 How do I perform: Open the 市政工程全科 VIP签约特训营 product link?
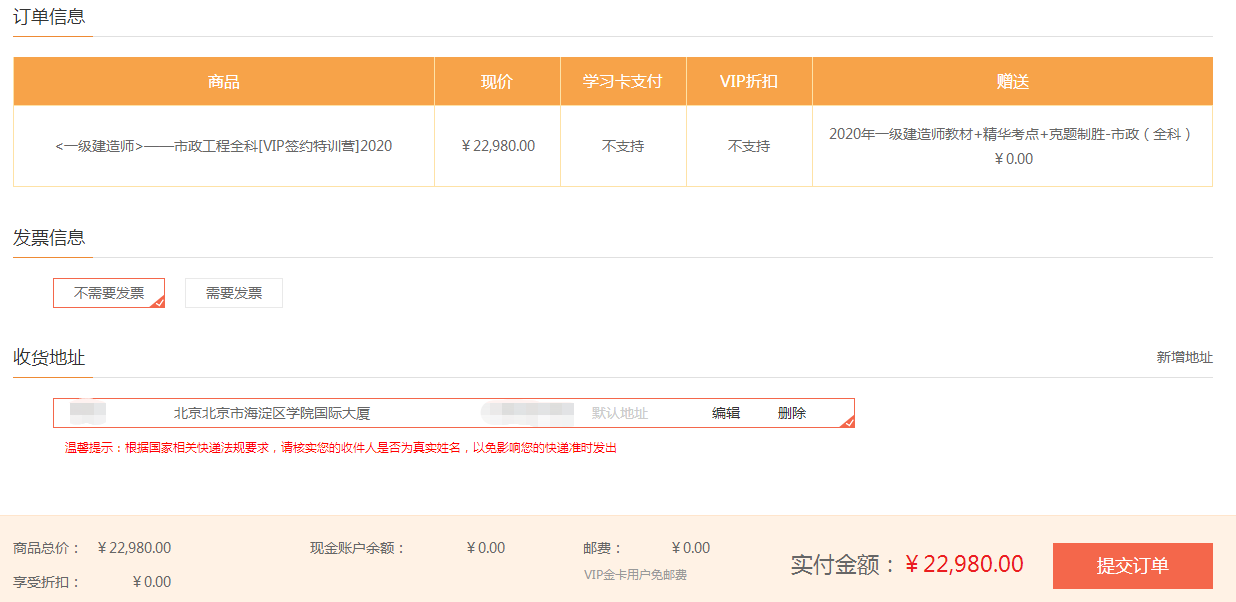point(222,145)
